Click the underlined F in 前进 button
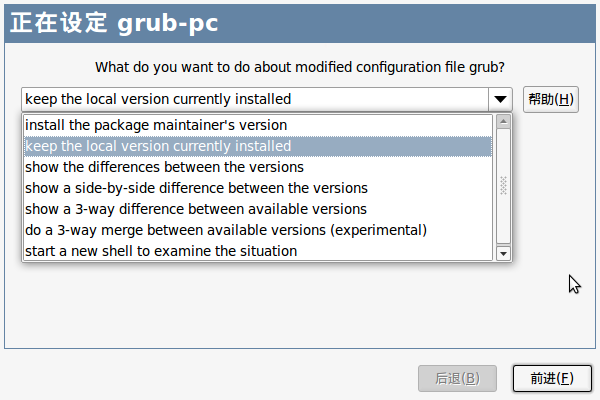 [564, 379]
